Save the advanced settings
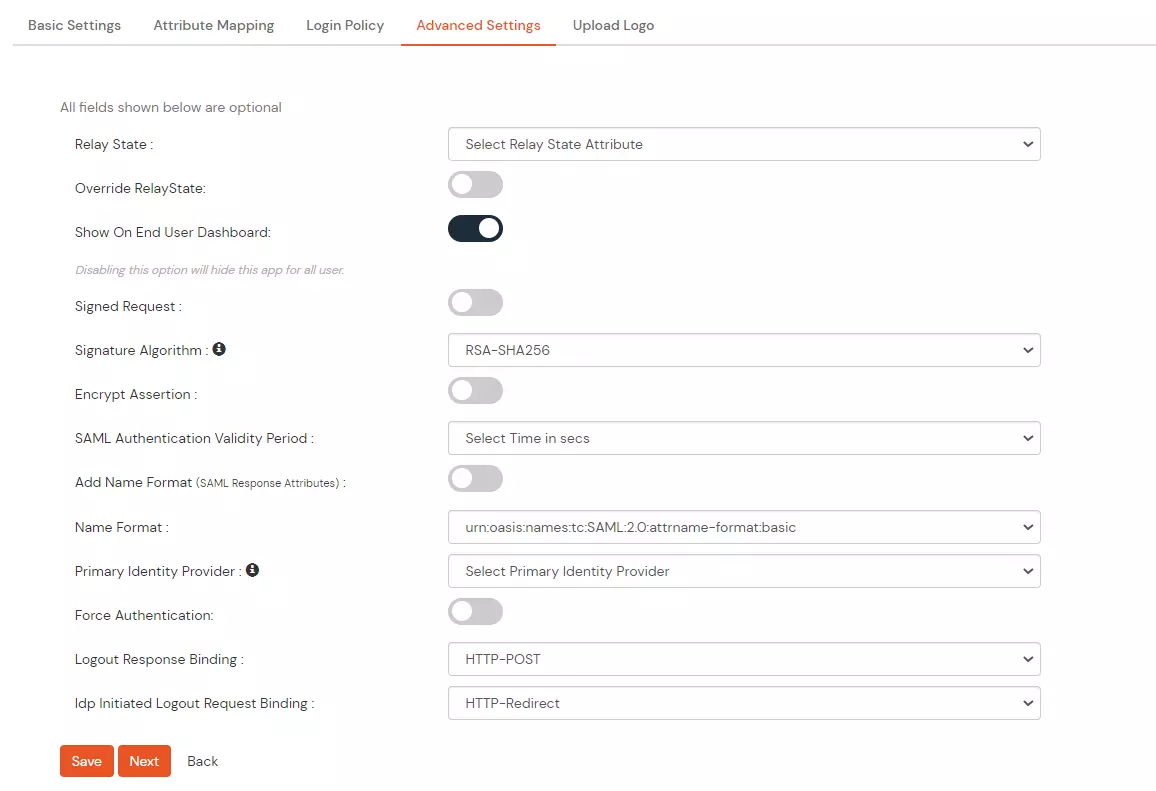 [86, 760]
